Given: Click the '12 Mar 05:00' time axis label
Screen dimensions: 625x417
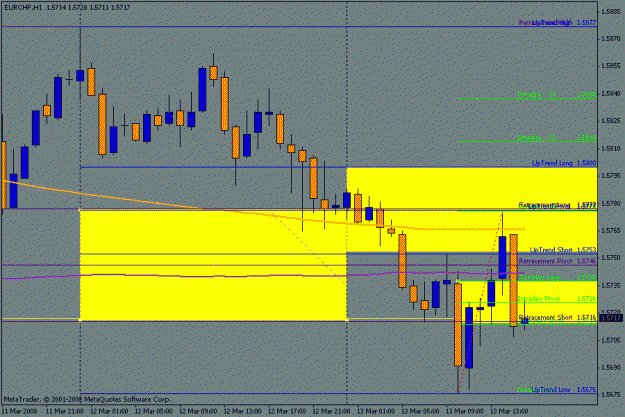Looking at the screenshot, I should pos(153,411).
